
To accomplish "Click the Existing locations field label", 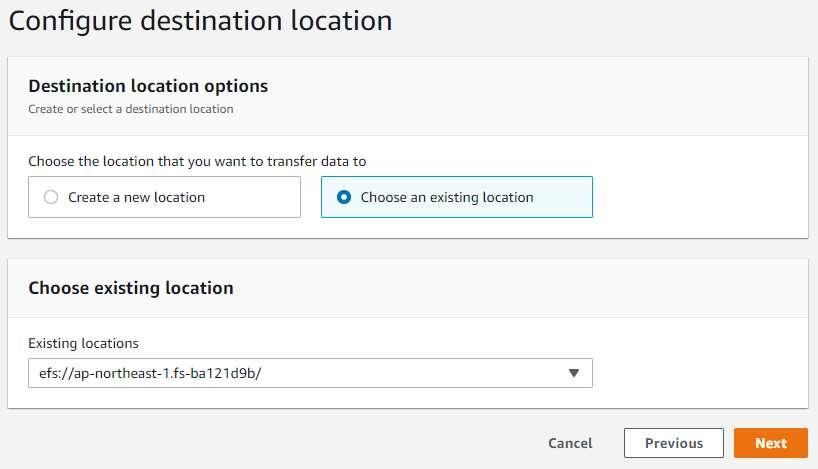I will coord(83,343).
